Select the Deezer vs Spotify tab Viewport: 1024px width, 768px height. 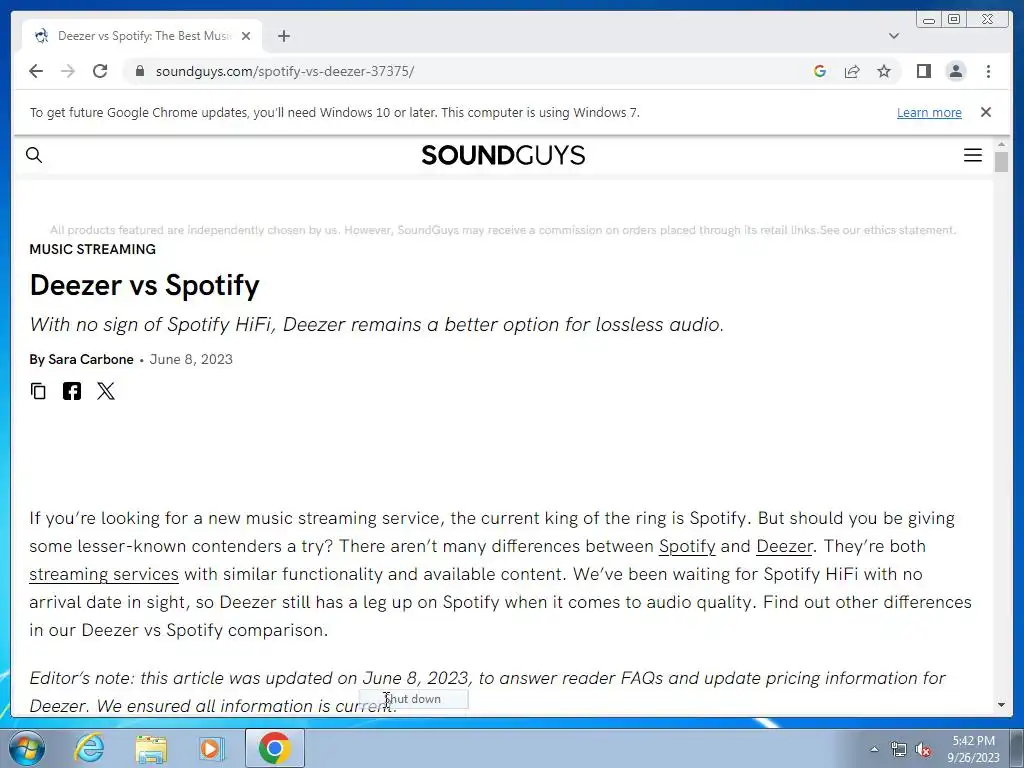tap(142, 36)
